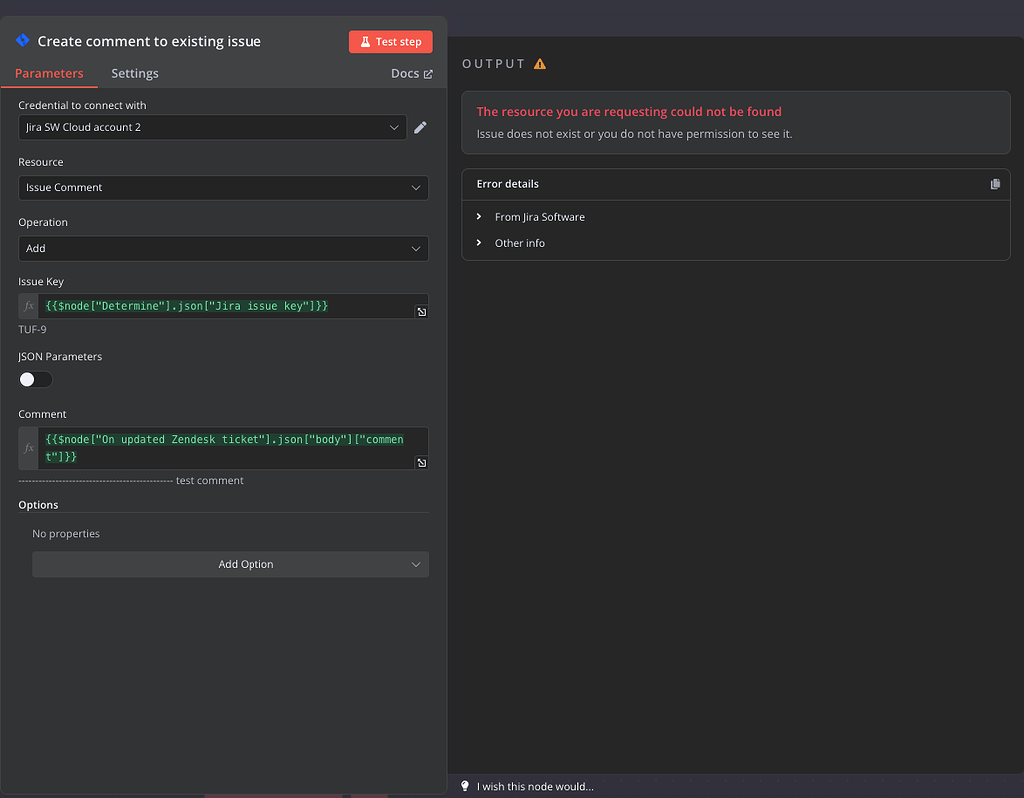Click the Test step button

coord(390,41)
